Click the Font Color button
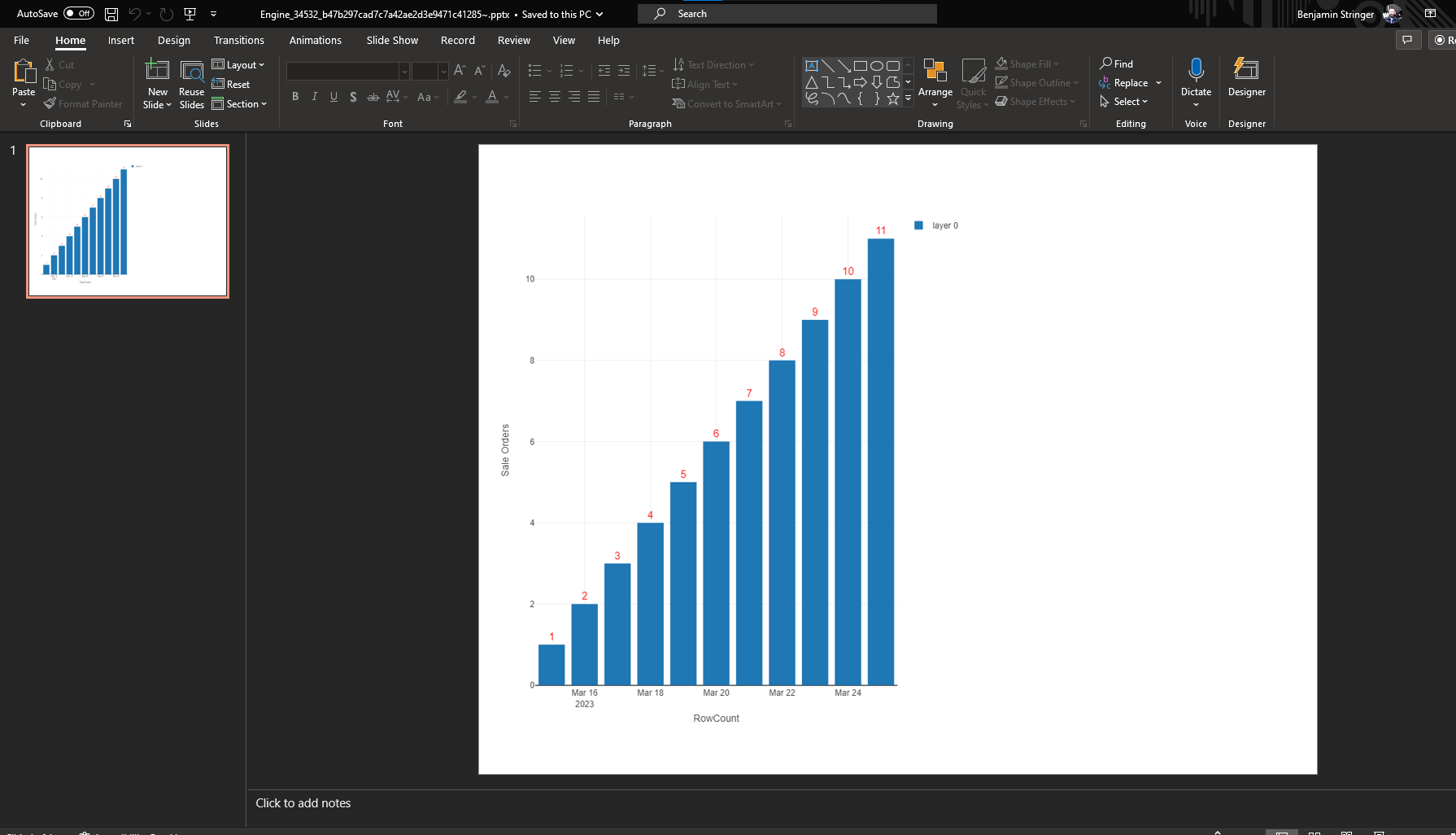The image size is (1456, 835). click(x=492, y=97)
